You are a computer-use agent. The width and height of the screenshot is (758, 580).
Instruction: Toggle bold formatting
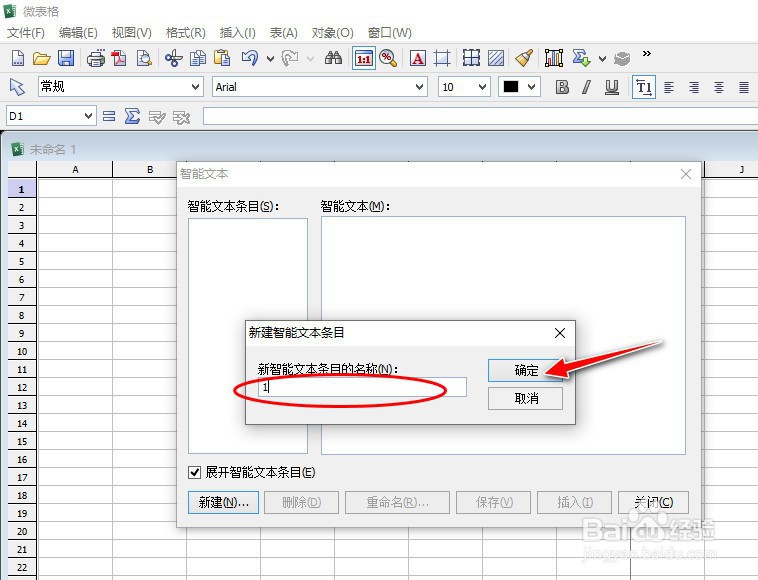coord(562,87)
